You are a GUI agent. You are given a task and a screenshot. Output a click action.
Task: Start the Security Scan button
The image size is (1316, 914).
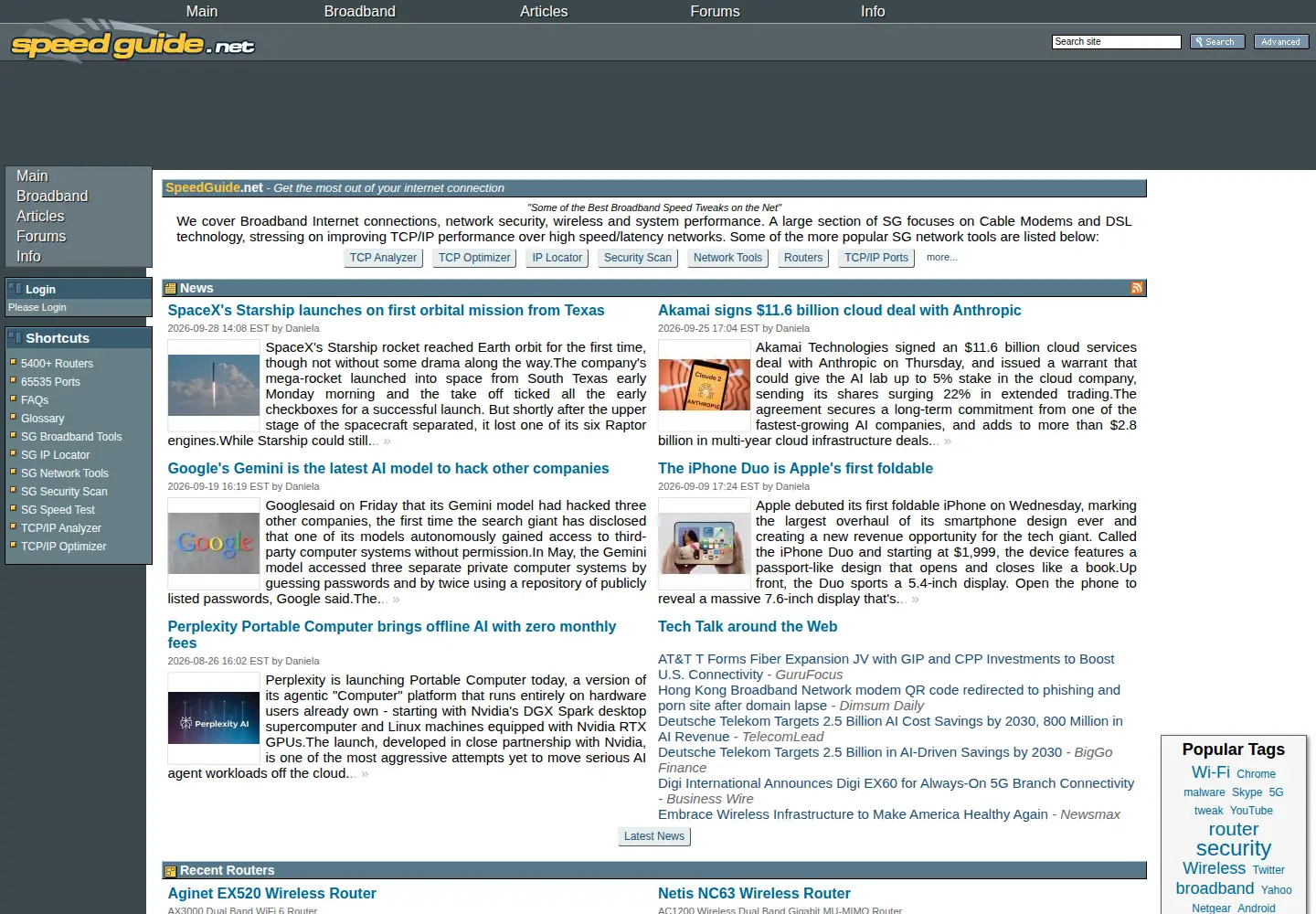(638, 258)
